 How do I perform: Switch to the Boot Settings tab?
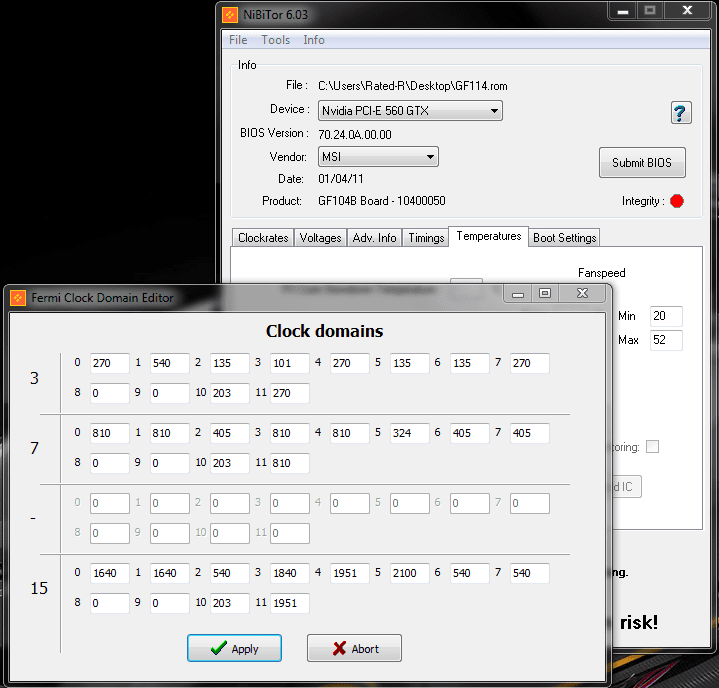coord(564,238)
